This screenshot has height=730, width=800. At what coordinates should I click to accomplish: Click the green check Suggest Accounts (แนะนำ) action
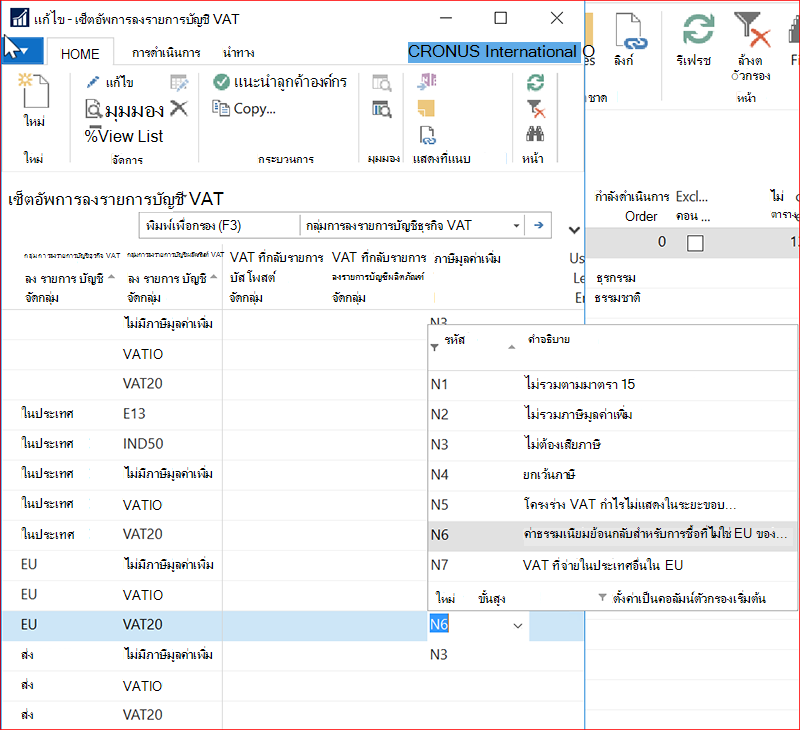coord(280,82)
